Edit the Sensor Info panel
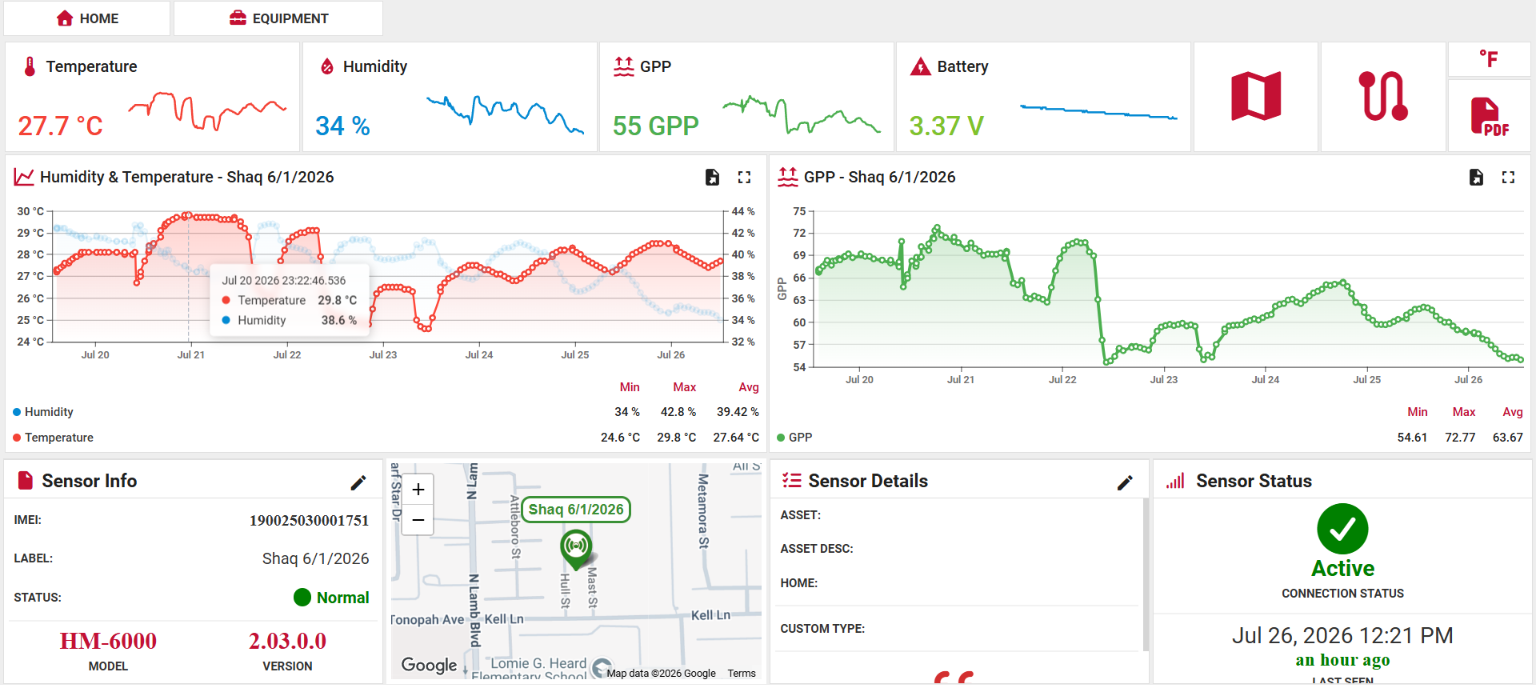Screen dimensions: 1536x685 coord(358,482)
